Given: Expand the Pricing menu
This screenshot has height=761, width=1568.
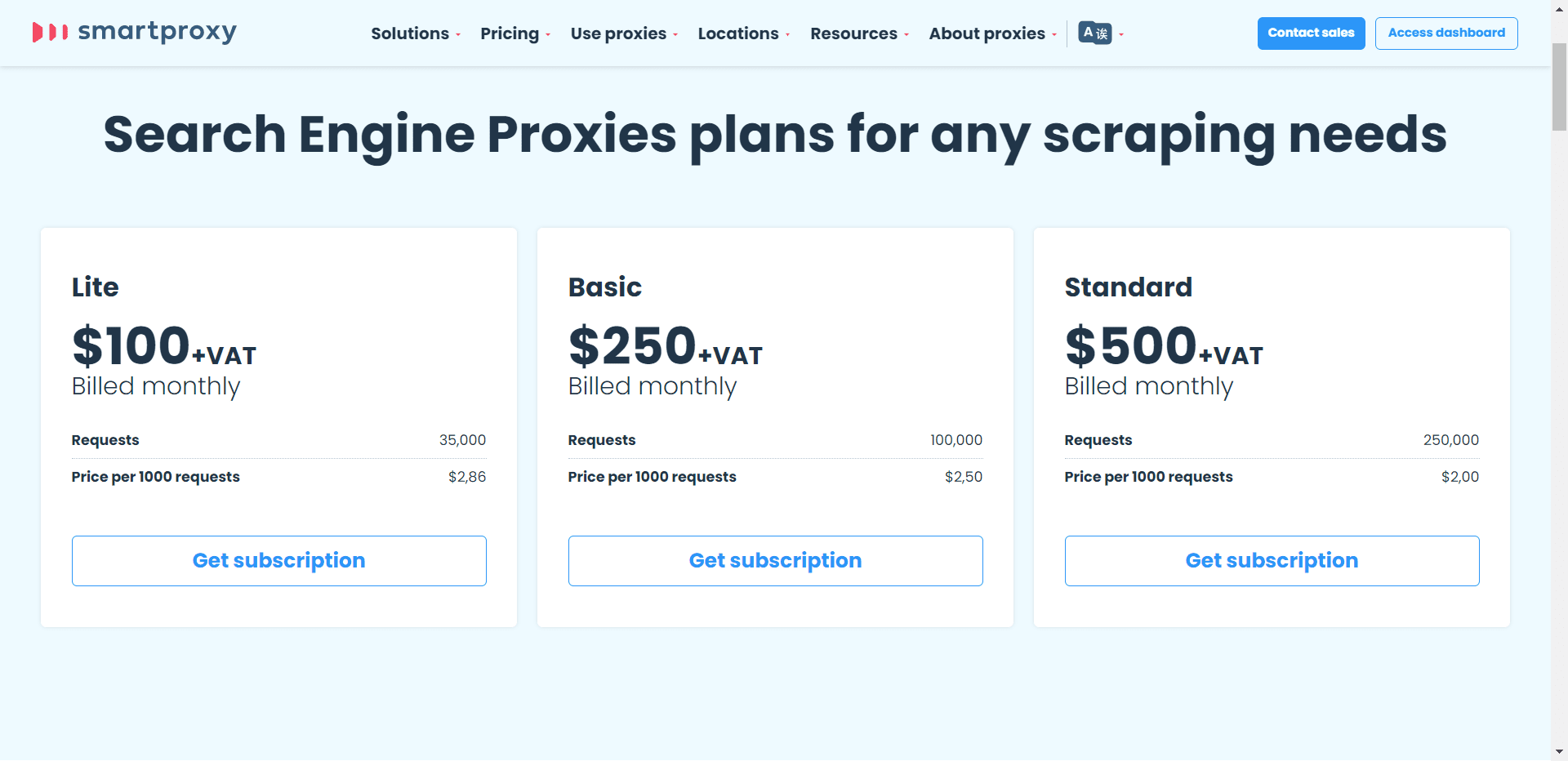Looking at the screenshot, I should pos(514,33).
